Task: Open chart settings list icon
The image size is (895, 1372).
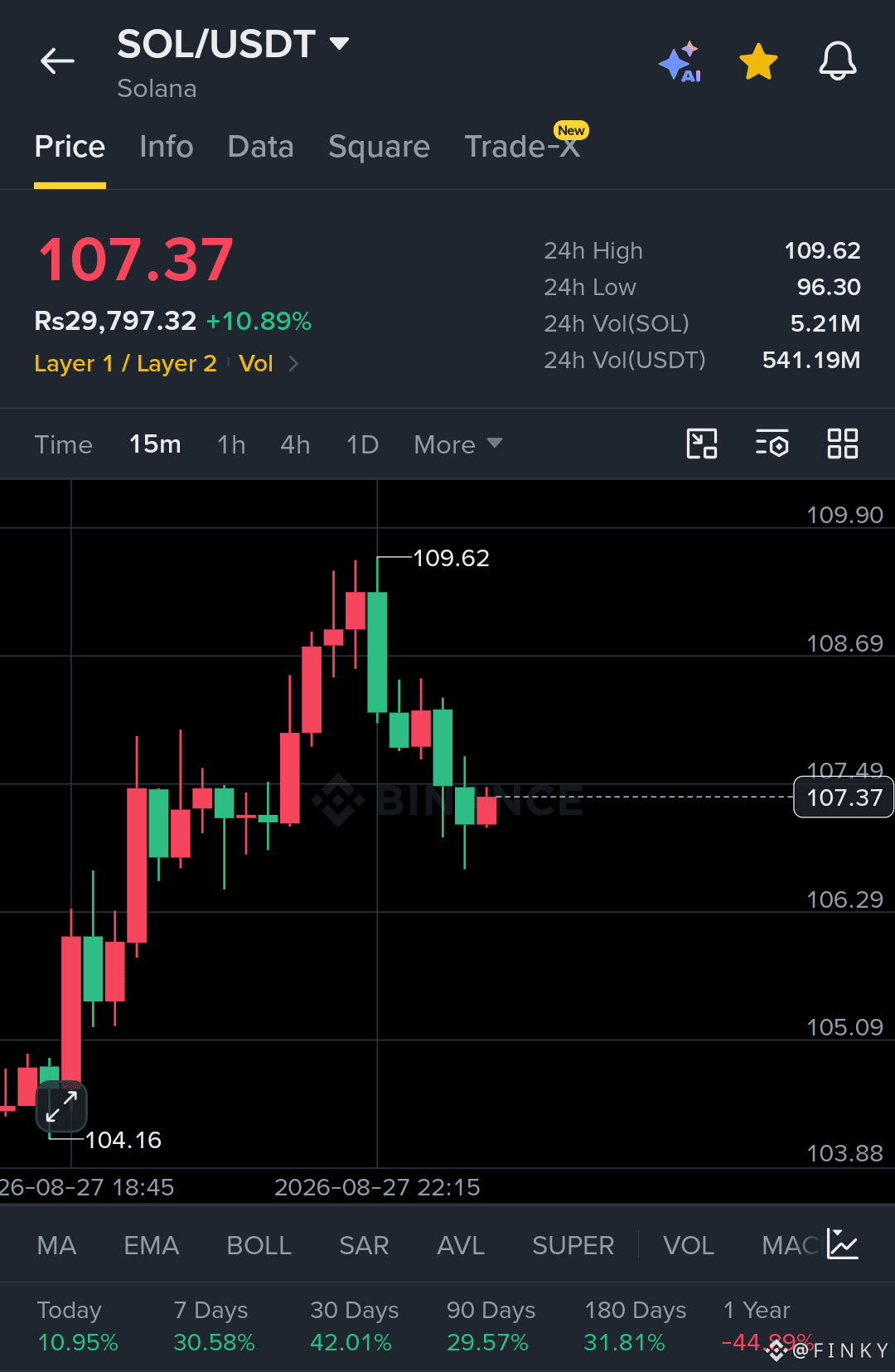Action: 772,444
